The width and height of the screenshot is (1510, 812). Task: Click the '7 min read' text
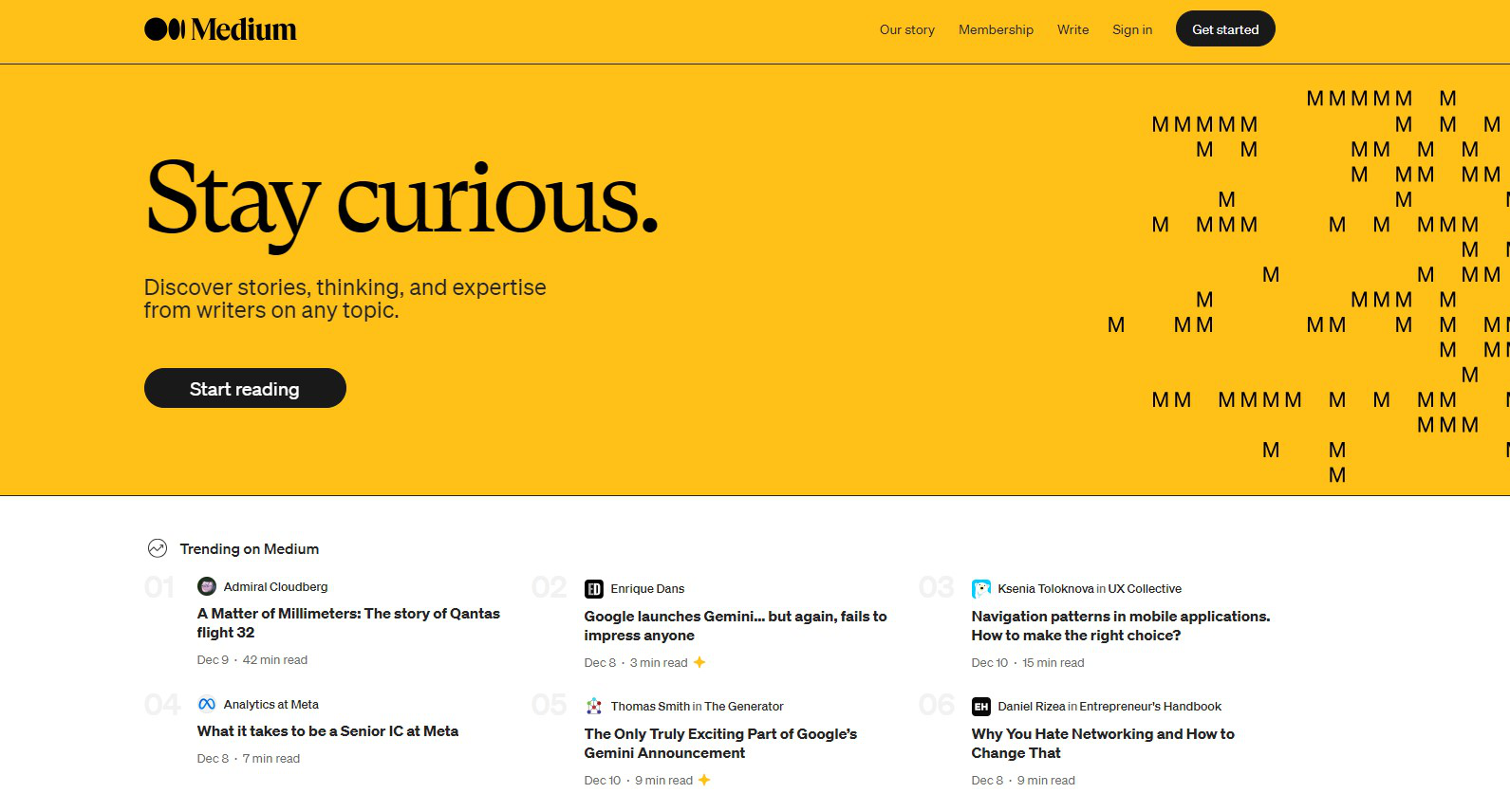click(x=271, y=759)
